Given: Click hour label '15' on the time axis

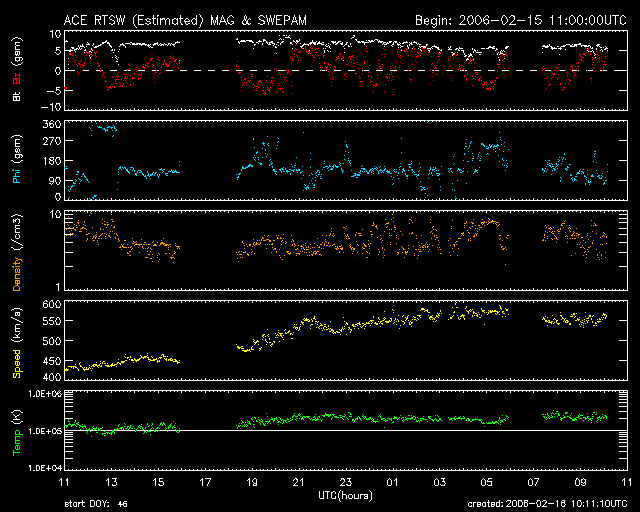Looking at the screenshot, I should click(x=158, y=483).
